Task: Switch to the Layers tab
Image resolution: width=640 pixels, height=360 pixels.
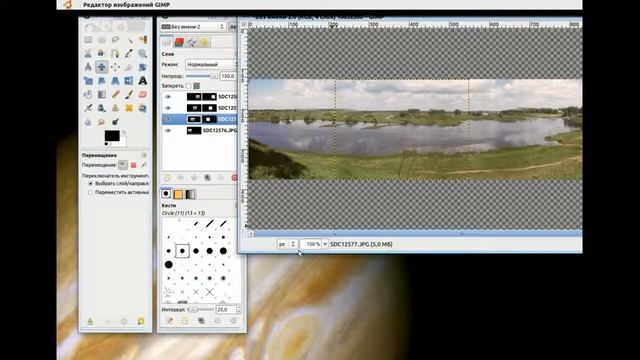Action: 167,42
